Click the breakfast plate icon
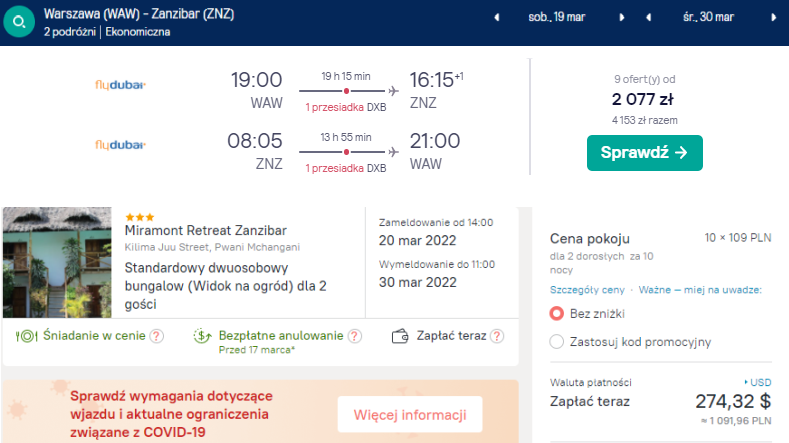 [26, 336]
